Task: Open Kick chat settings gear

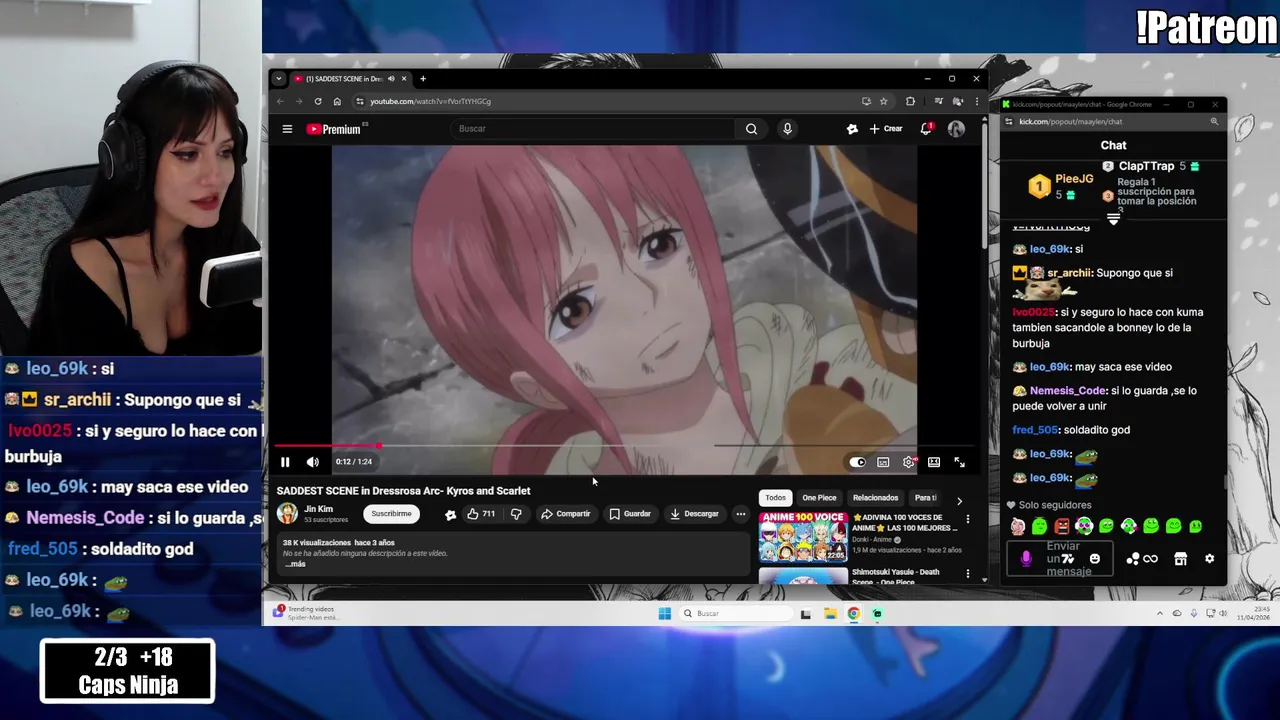Action: tap(1209, 559)
